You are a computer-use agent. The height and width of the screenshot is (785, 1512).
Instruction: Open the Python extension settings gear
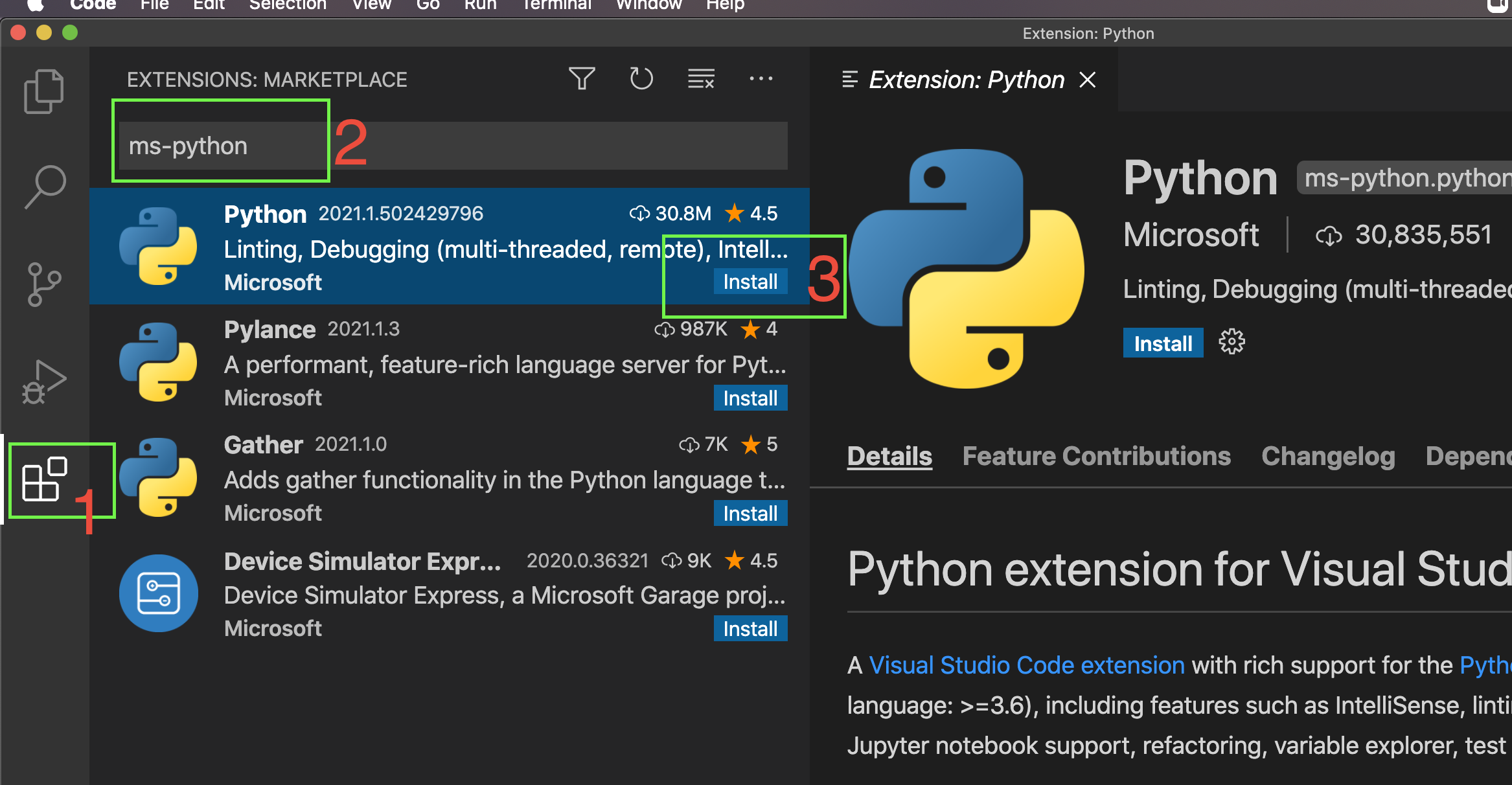click(x=1230, y=343)
